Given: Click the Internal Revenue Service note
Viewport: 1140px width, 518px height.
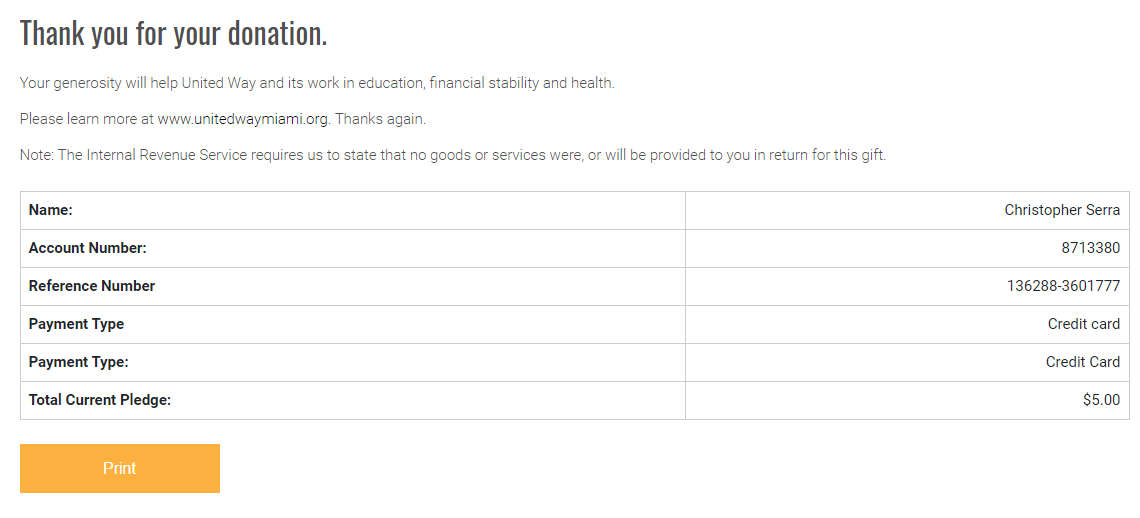Looking at the screenshot, I should click(x=452, y=155).
